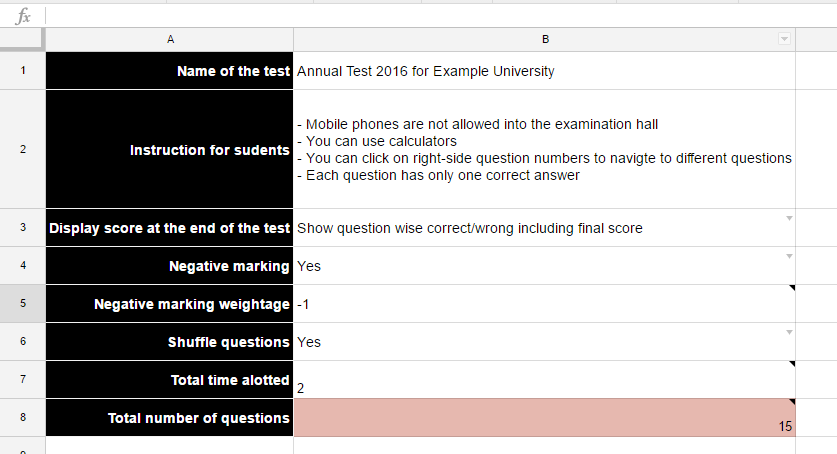Click the fx formula icon
This screenshot has height=454, width=837.
point(23,17)
